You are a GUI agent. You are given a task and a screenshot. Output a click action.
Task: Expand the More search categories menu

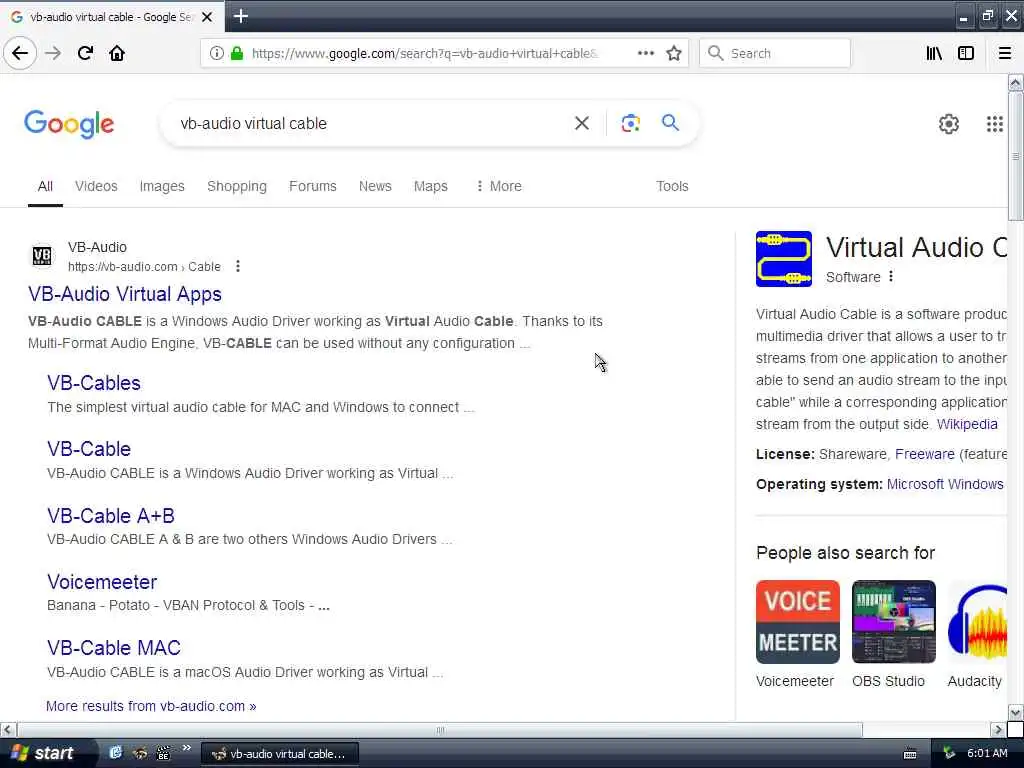pyautogui.click(x=499, y=186)
